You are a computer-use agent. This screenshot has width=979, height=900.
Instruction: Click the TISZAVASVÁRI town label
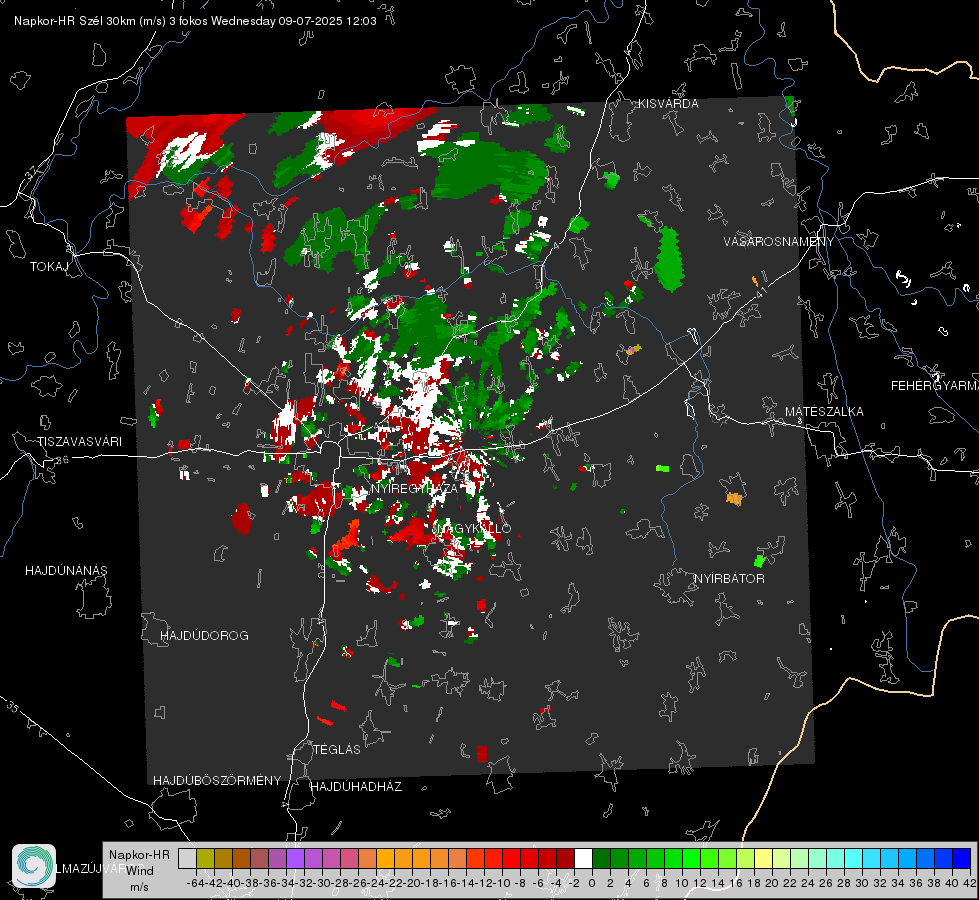(79, 442)
